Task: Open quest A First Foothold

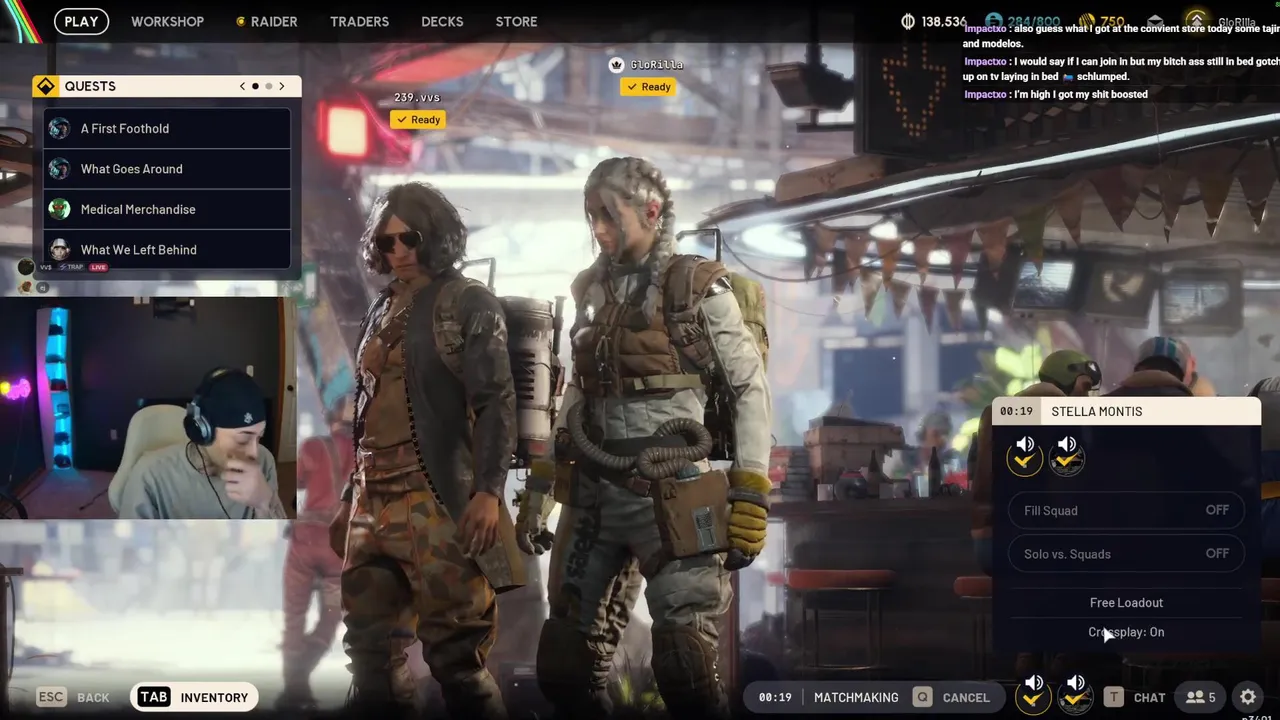Action: [167, 128]
